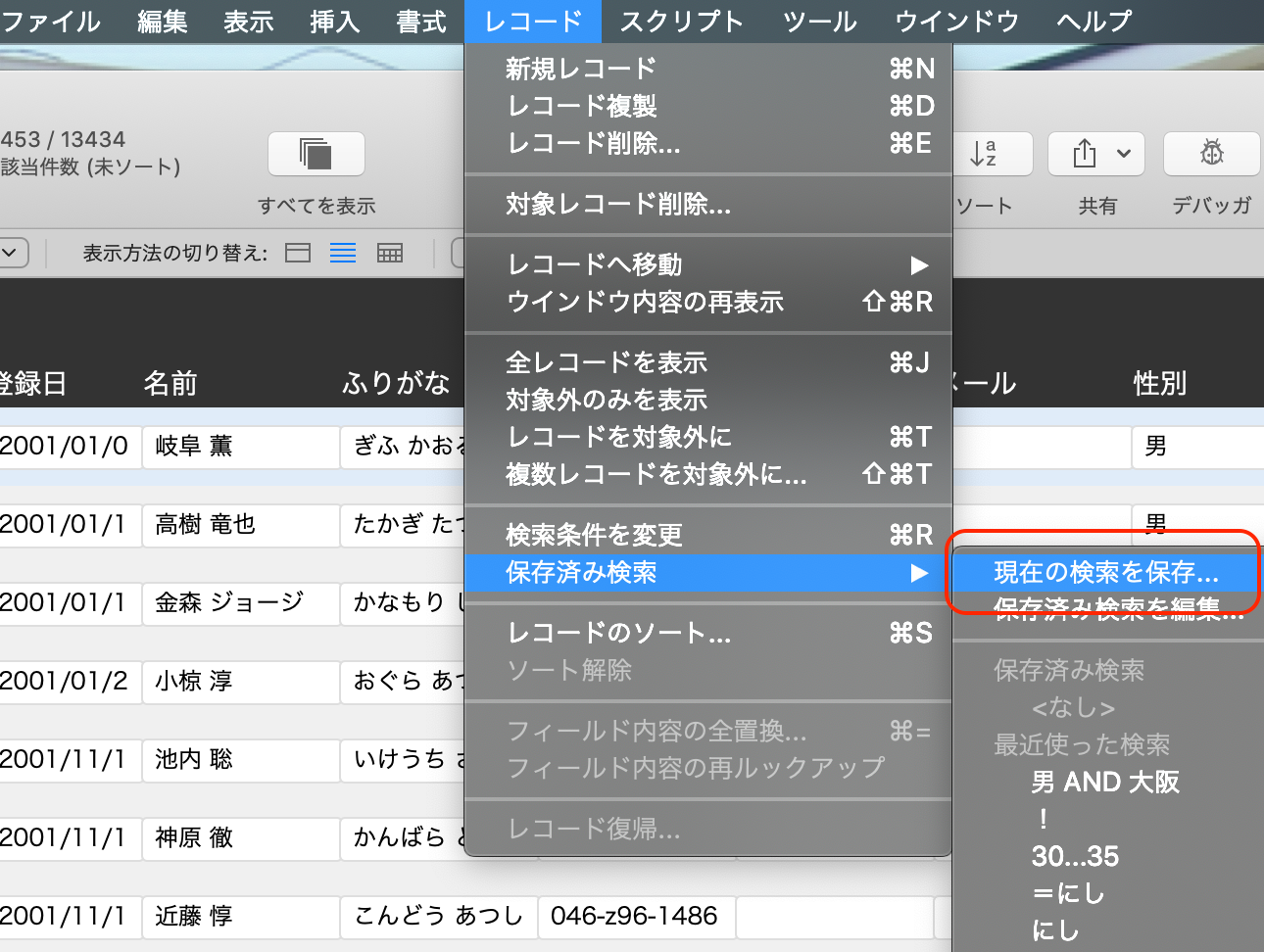Choose 検索条件を変更 menu item
Viewport: 1264px width, 952px height.
[x=708, y=535]
